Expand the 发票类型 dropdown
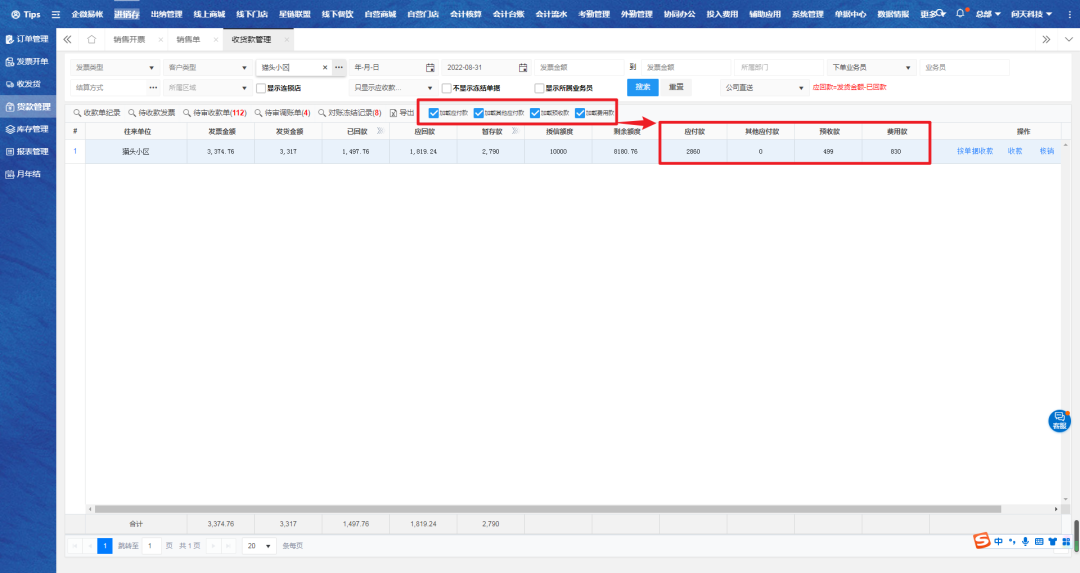The image size is (1080, 573). [x=152, y=68]
